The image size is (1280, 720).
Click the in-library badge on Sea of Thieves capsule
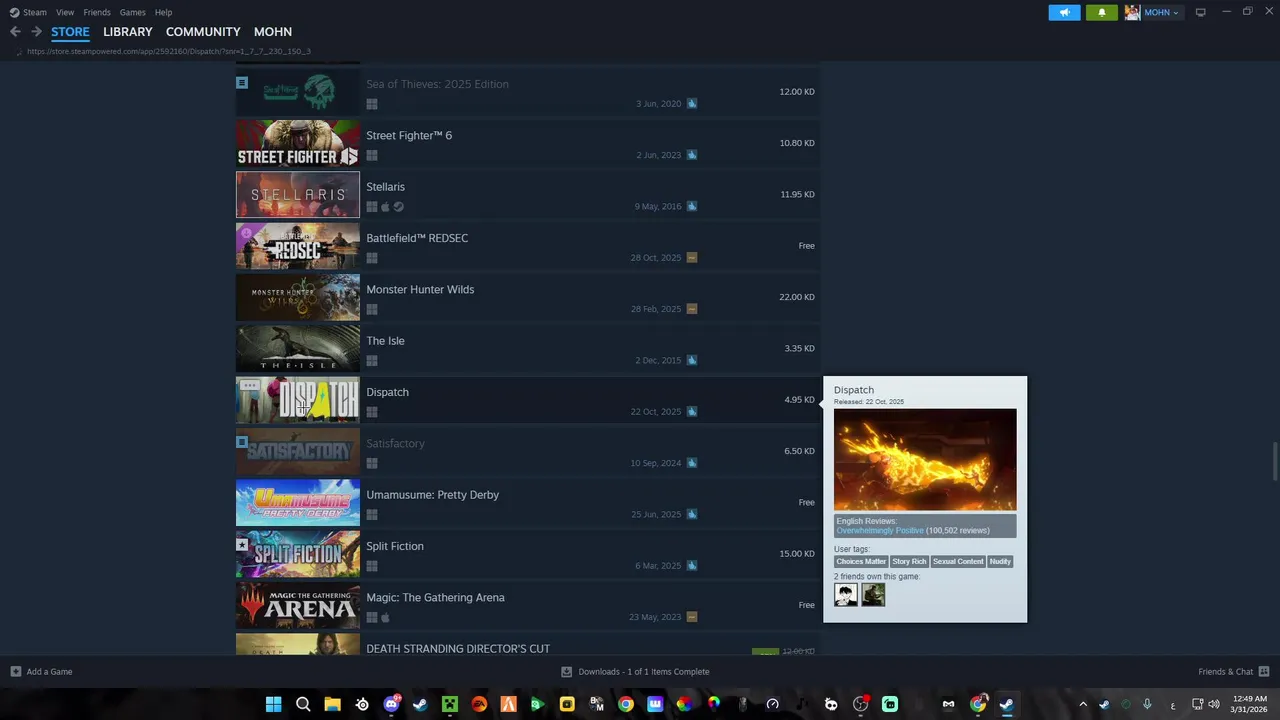pos(242,83)
